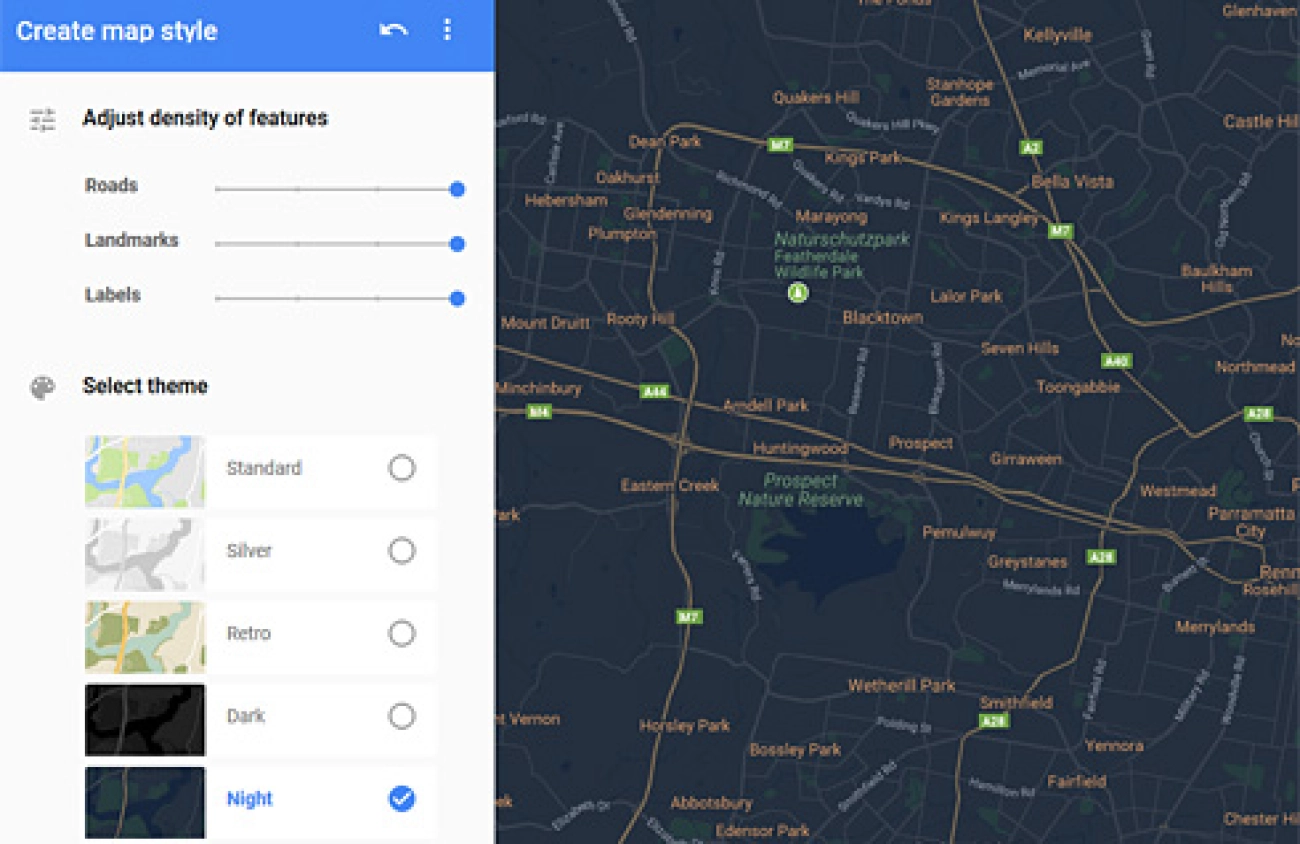Select the Standard theme radio button
This screenshot has height=844, width=1300.
click(x=402, y=468)
